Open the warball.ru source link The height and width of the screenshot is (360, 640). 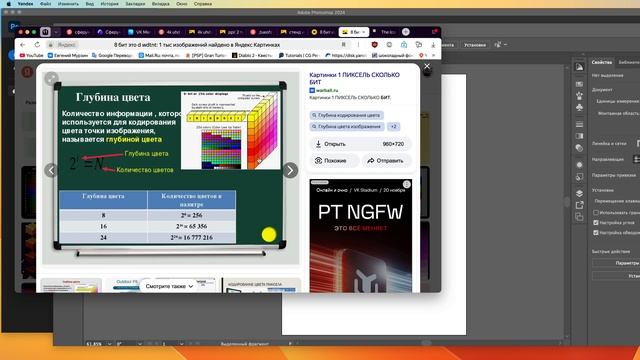[327, 90]
